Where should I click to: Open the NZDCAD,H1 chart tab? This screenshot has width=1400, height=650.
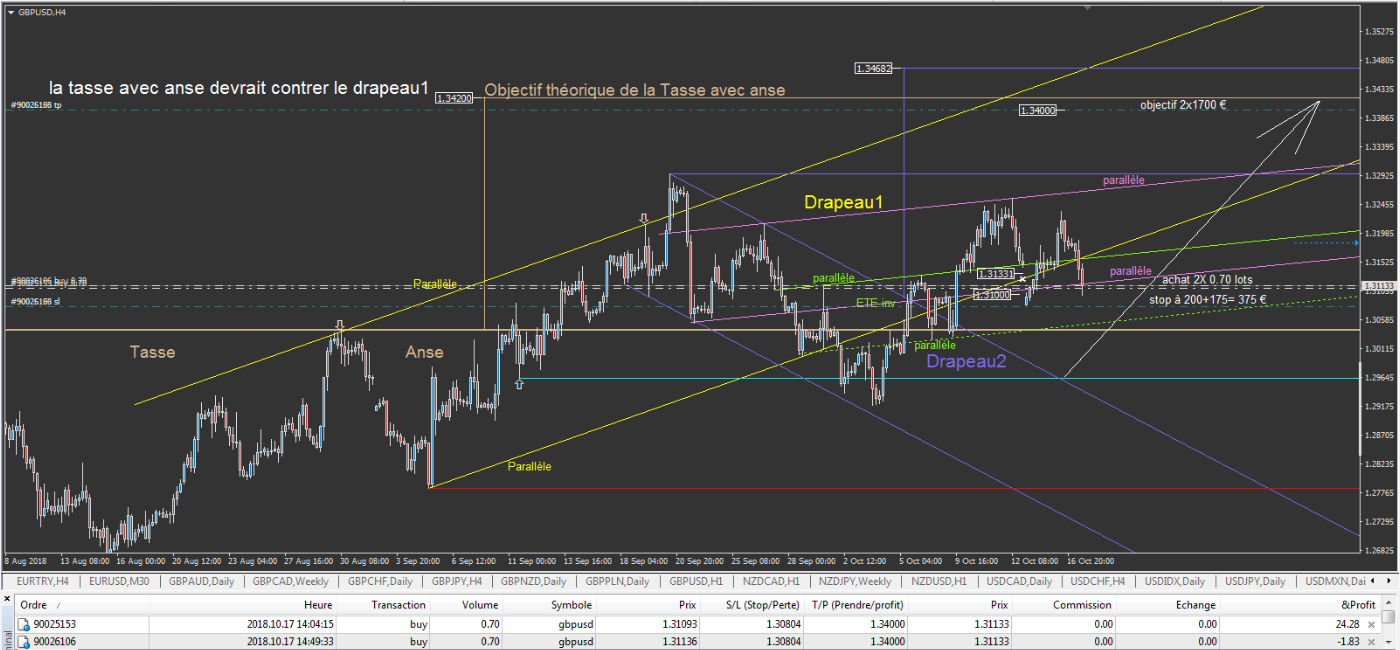pos(771,581)
